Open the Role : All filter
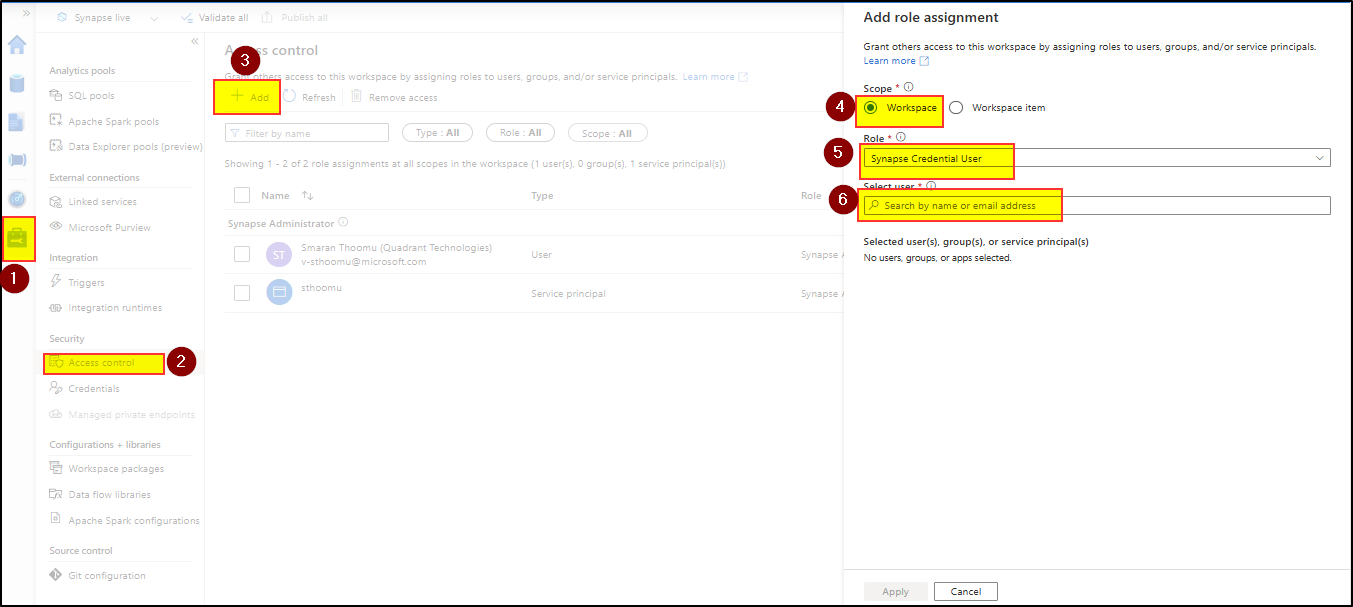The image size is (1353, 607). 520,133
